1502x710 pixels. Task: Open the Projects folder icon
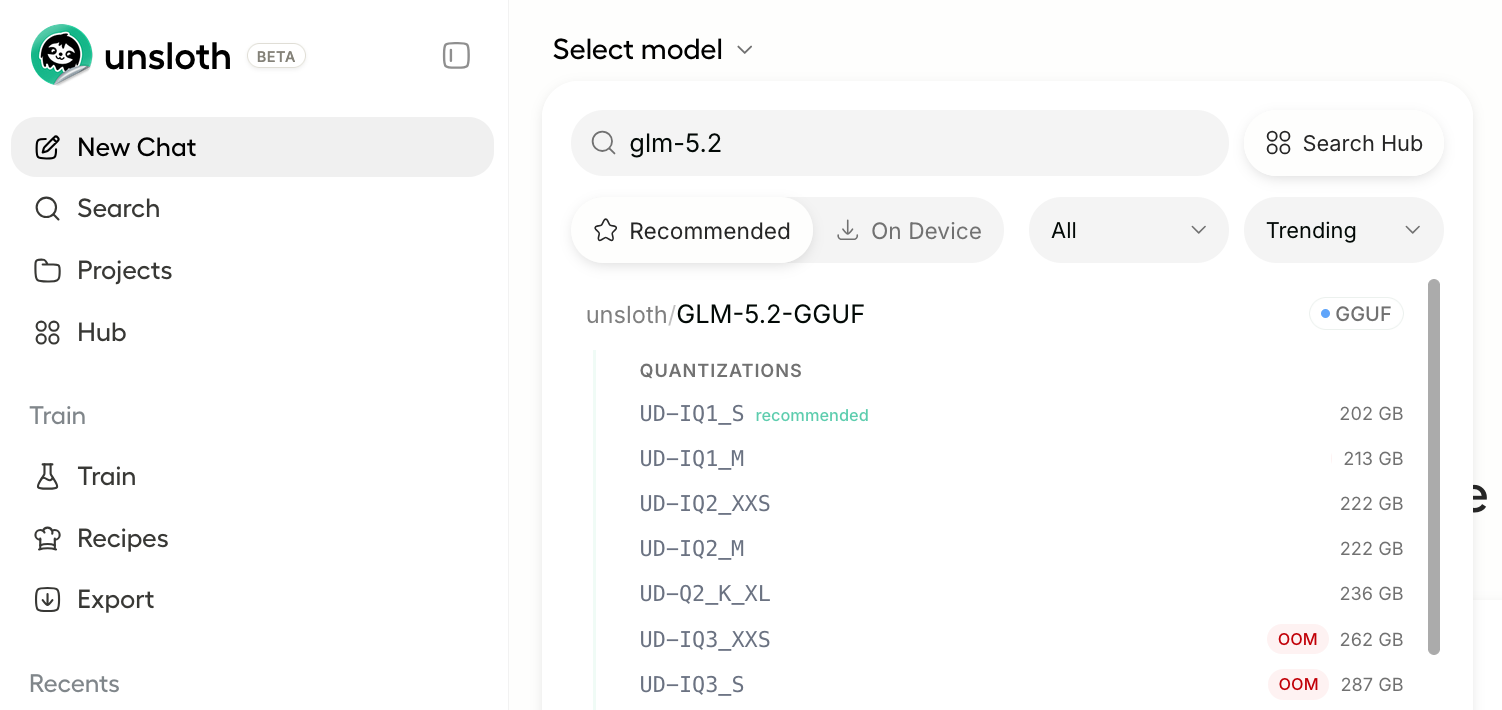(x=47, y=270)
